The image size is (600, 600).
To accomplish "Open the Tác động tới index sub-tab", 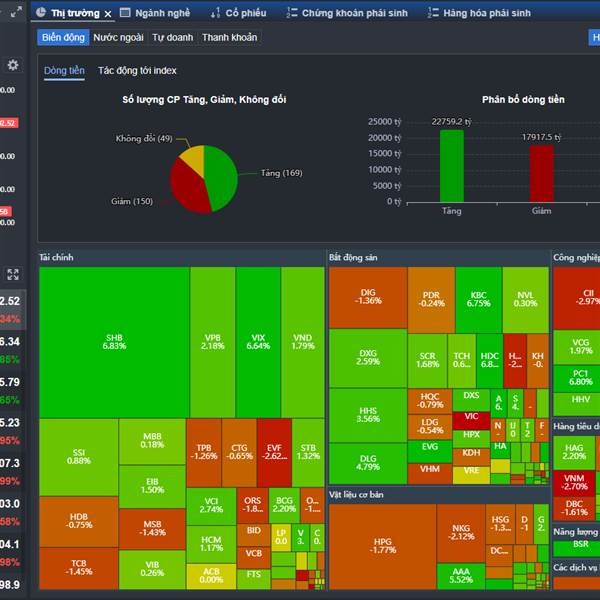I will pos(137,71).
